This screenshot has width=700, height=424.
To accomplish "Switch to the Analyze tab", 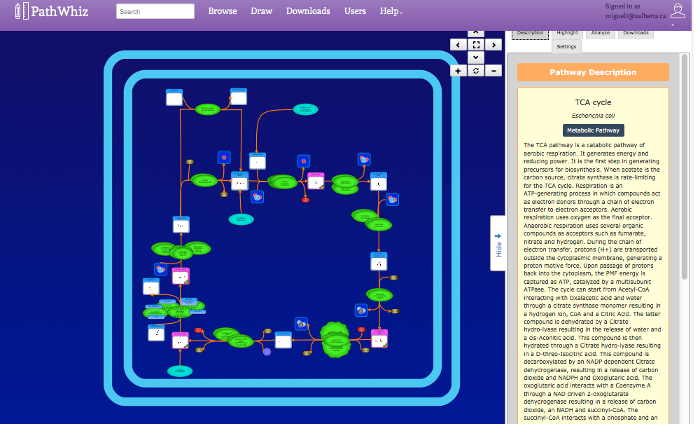I will 600,34.
